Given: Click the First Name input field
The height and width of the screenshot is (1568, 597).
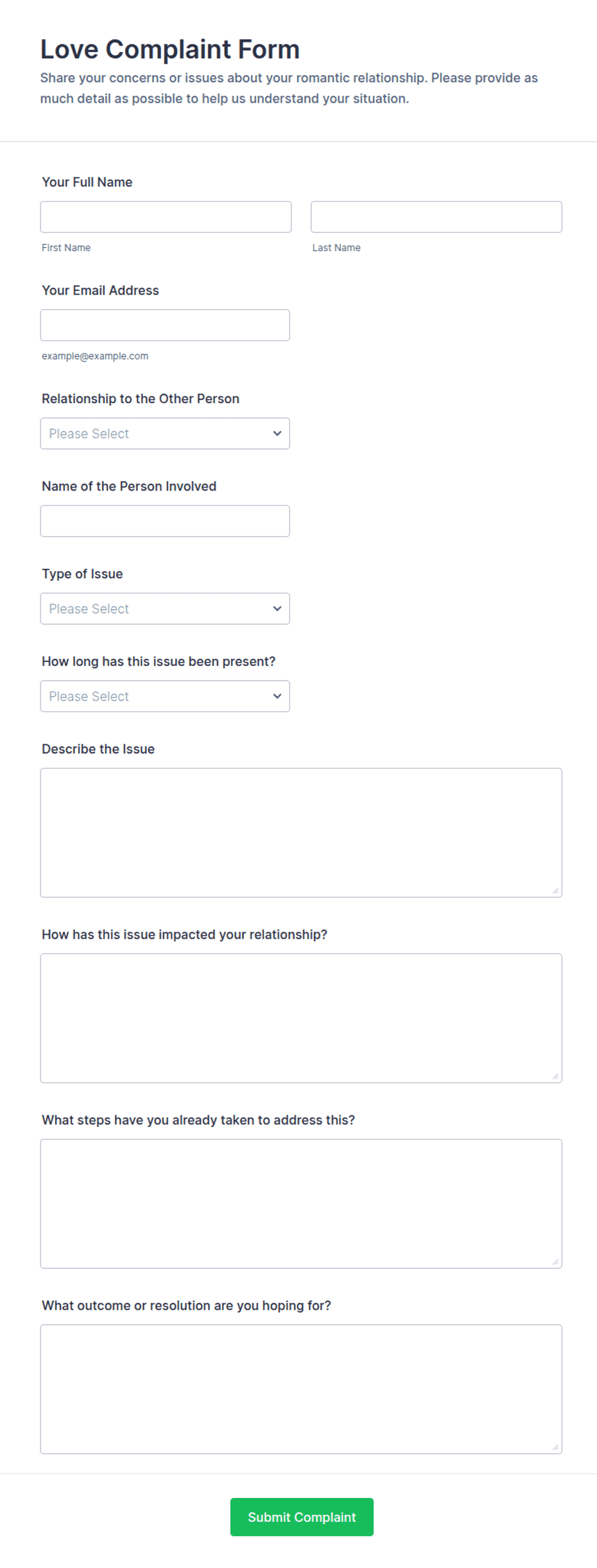Looking at the screenshot, I should pos(166,217).
